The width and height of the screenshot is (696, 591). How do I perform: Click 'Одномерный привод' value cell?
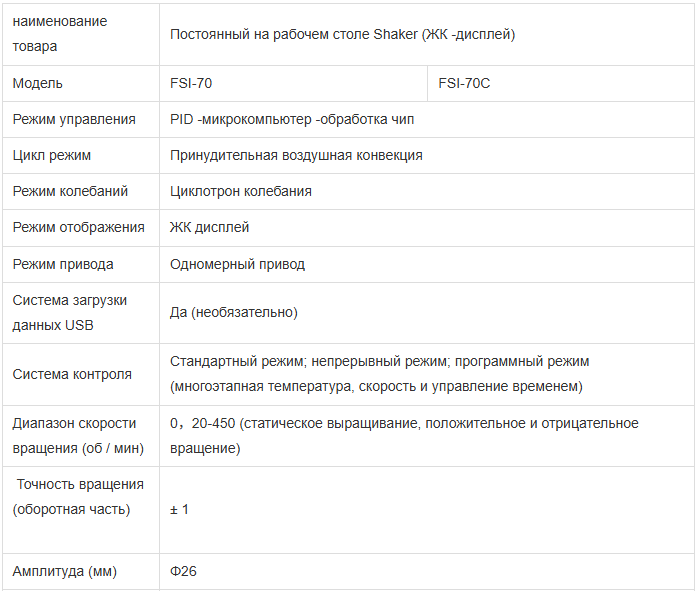click(427, 264)
